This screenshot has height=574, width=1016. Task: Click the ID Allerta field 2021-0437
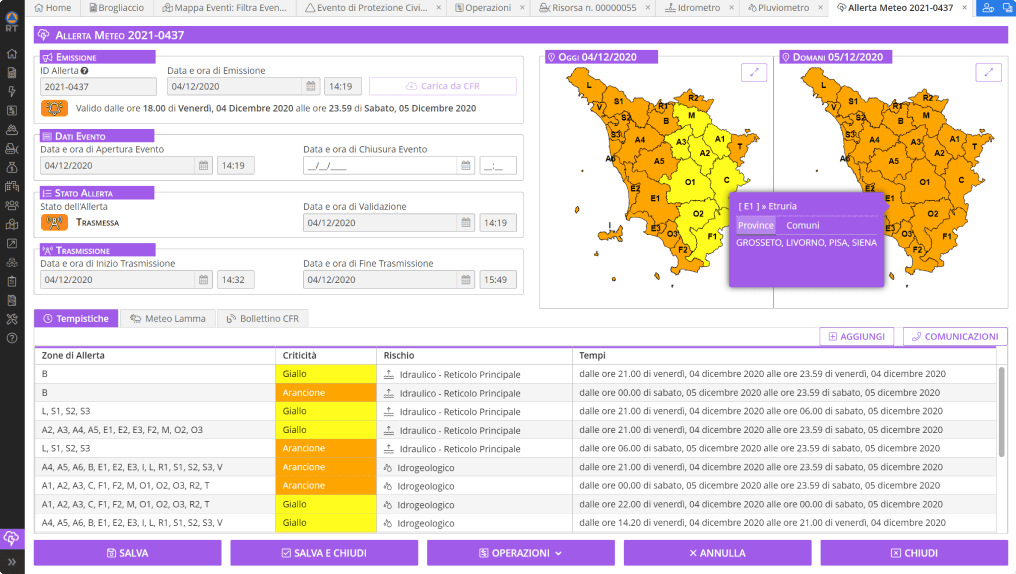(98, 86)
